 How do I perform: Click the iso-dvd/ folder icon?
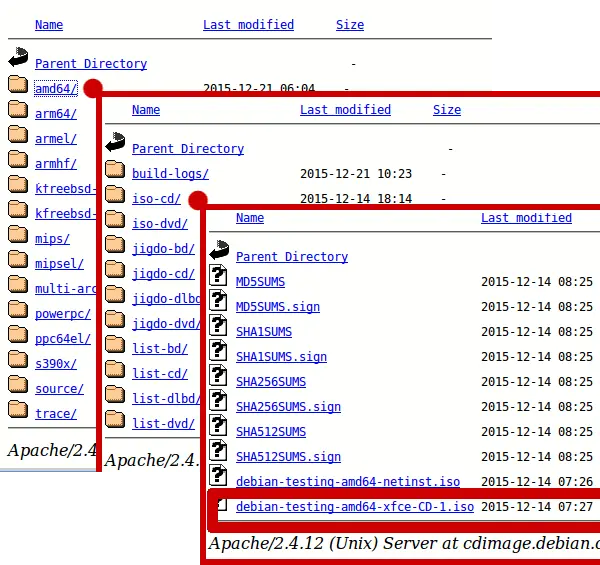pyautogui.click(x=115, y=220)
